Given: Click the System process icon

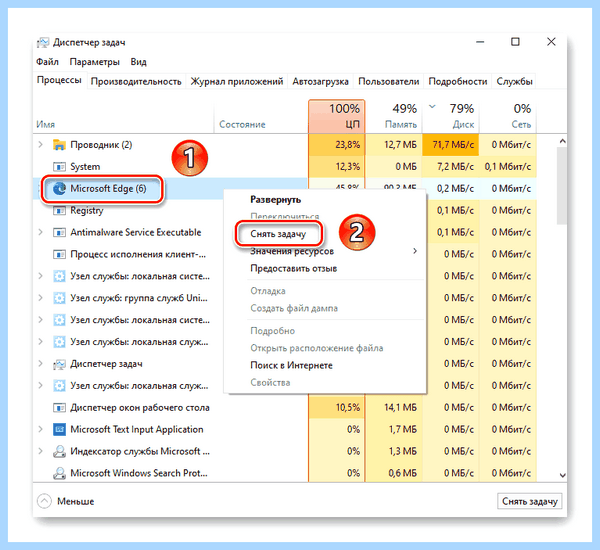Looking at the screenshot, I should click(59, 167).
